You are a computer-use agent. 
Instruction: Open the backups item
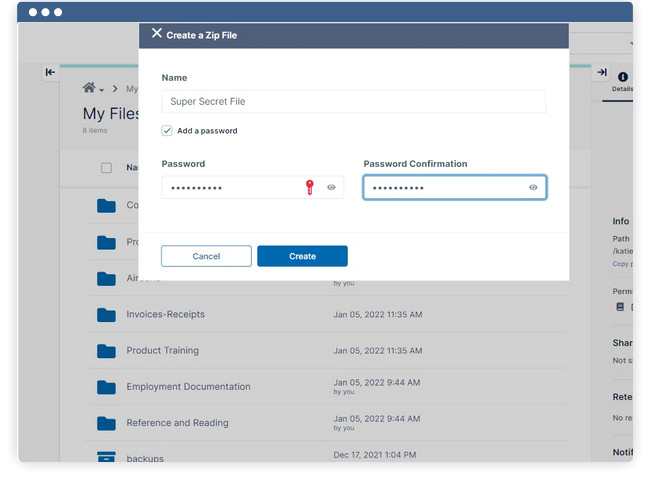click(x=145, y=458)
